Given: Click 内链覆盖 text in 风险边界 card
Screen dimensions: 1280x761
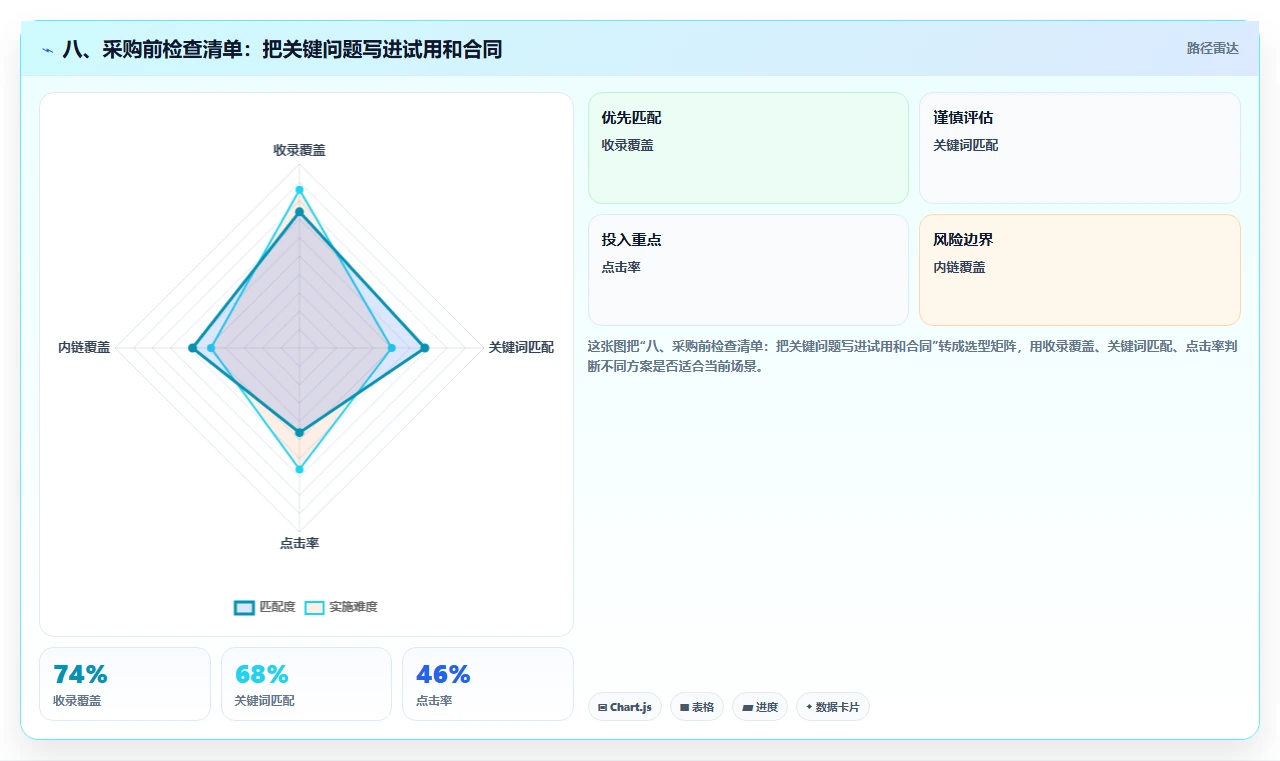Looking at the screenshot, I should [x=959, y=267].
